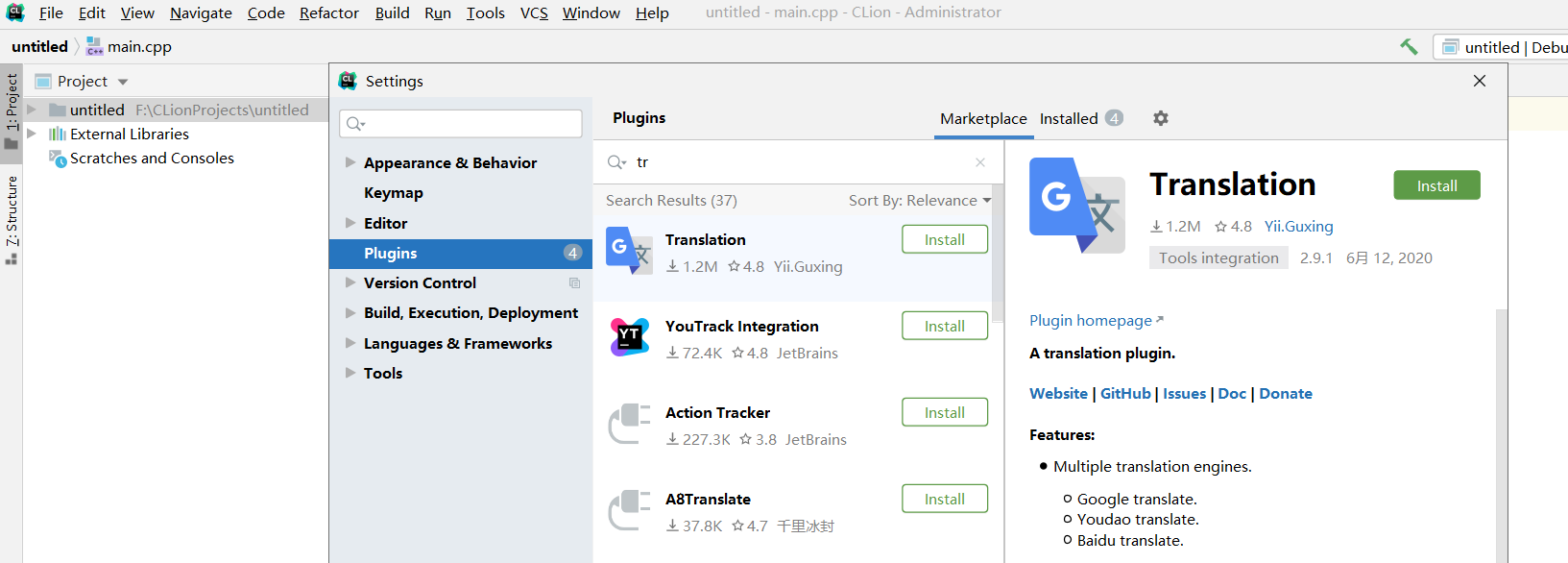This screenshot has width=1568, height=563.
Task: Click the YouTrack Integration plugin icon
Action: (630, 337)
